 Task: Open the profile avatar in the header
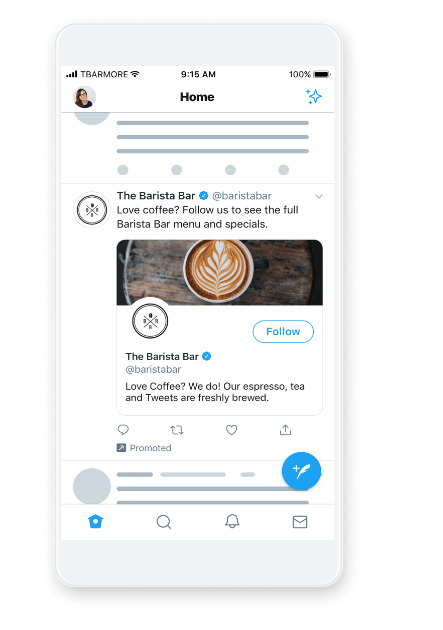85,97
